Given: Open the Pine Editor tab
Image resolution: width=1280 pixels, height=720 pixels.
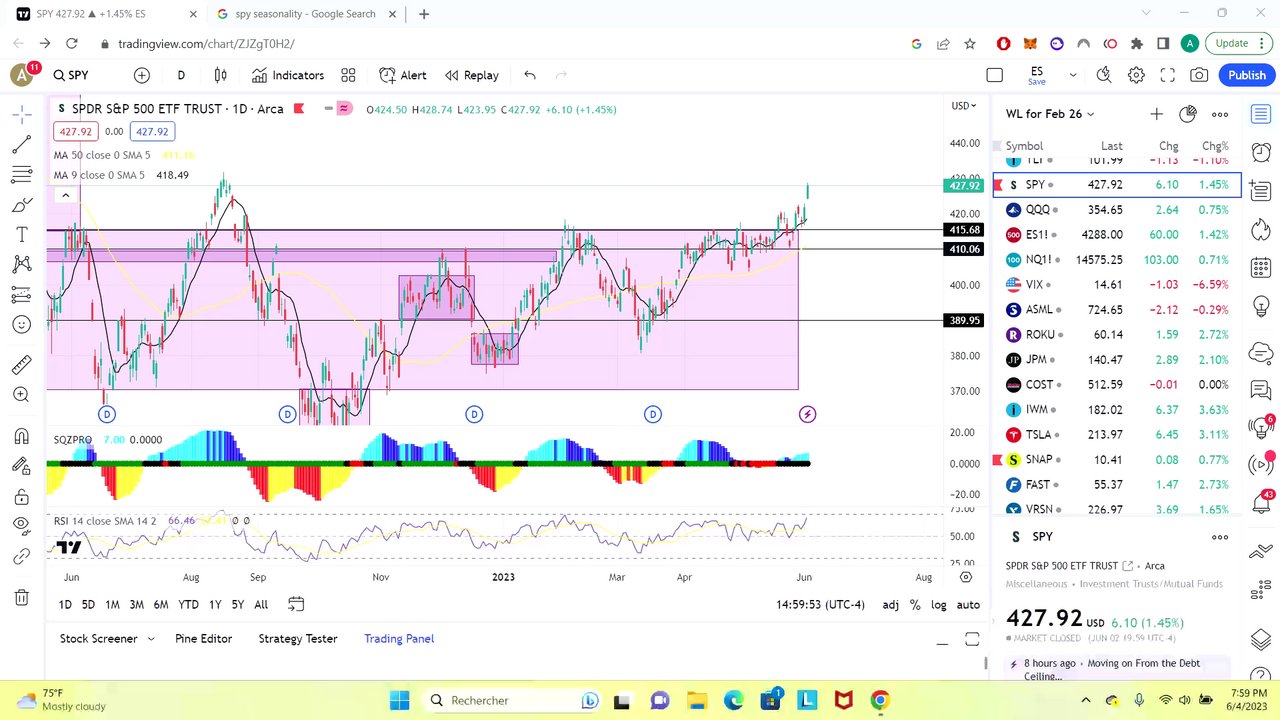Looking at the screenshot, I should point(203,639).
